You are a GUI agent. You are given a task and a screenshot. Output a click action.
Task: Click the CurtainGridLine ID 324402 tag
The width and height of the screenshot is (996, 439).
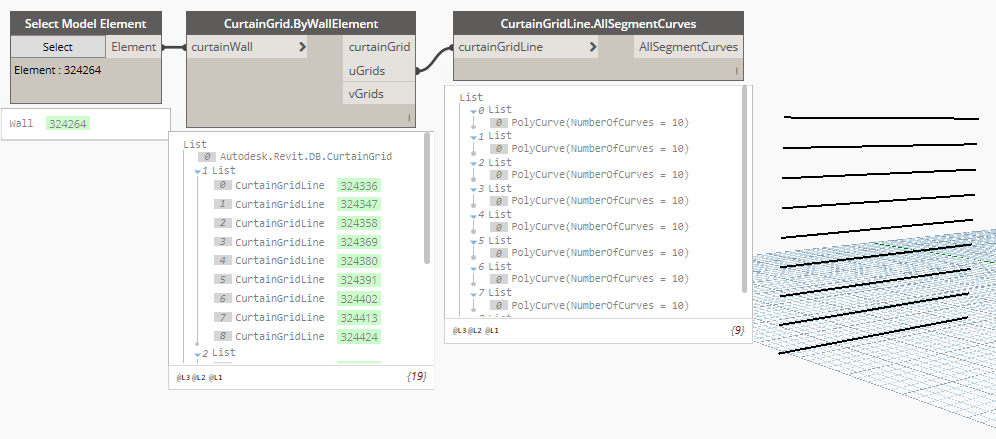click(x=358, y=298)
